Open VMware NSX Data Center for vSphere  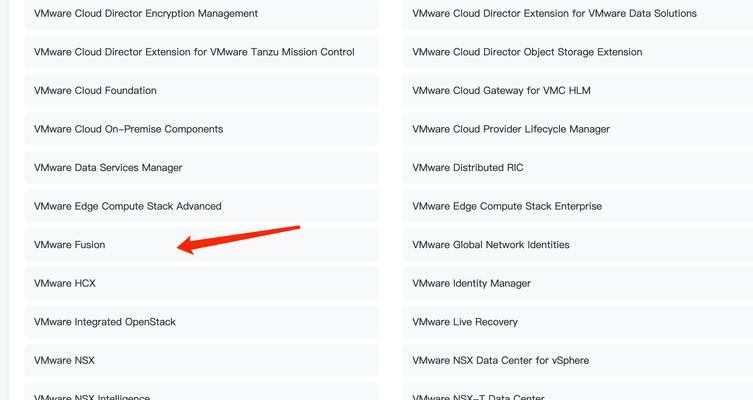tap(578, 360)
